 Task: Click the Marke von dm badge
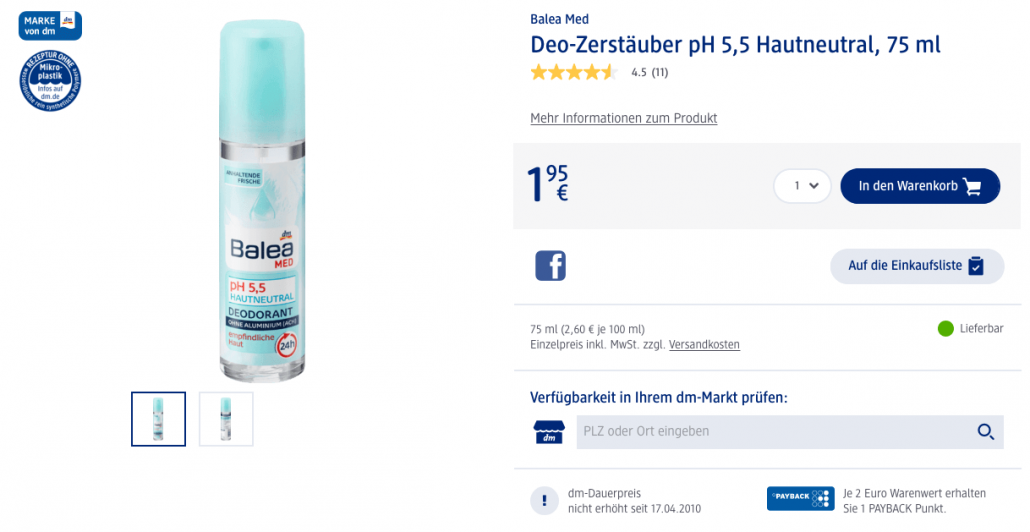click(x=50, y=26)
